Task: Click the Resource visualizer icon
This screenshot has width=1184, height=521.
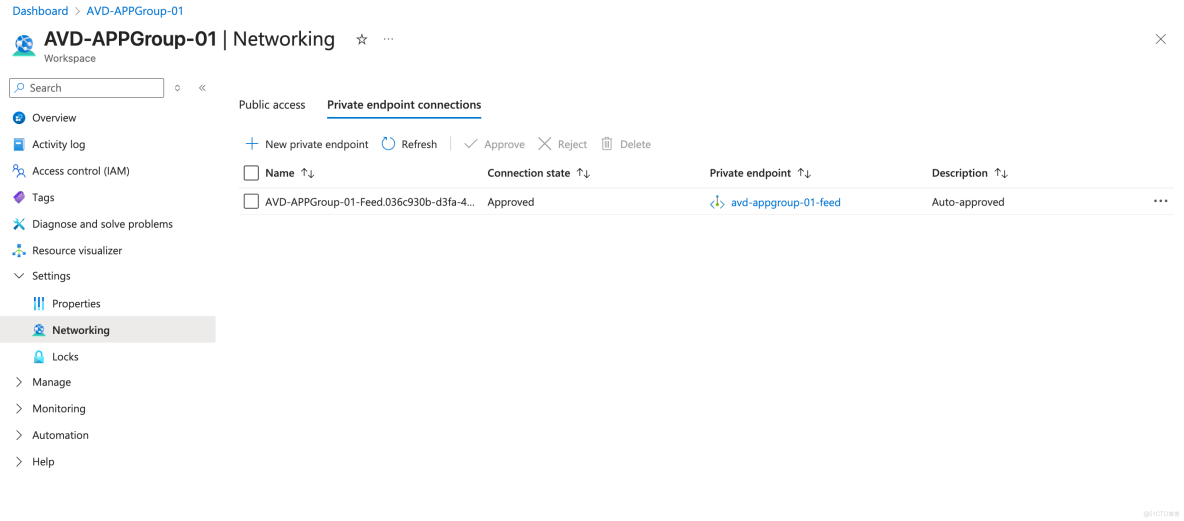Action: point(19,250)
